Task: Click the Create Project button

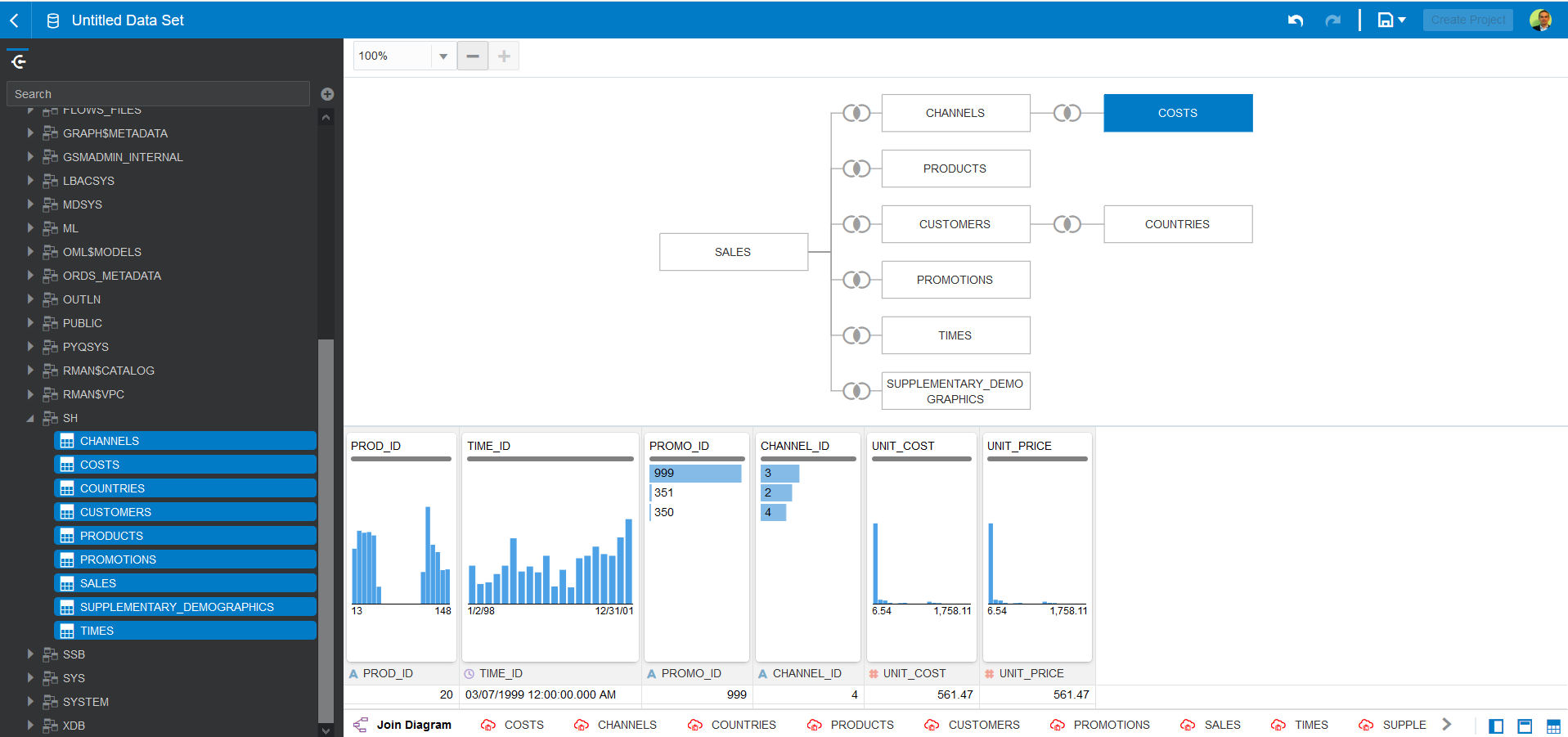Action: tap(1467, 20)
